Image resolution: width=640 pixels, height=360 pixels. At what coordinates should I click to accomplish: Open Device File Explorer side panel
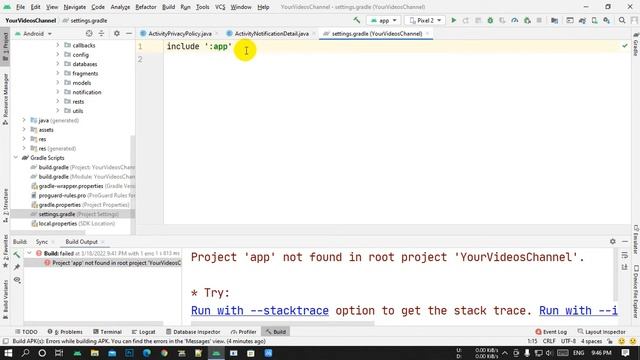(x=636, y=291)
